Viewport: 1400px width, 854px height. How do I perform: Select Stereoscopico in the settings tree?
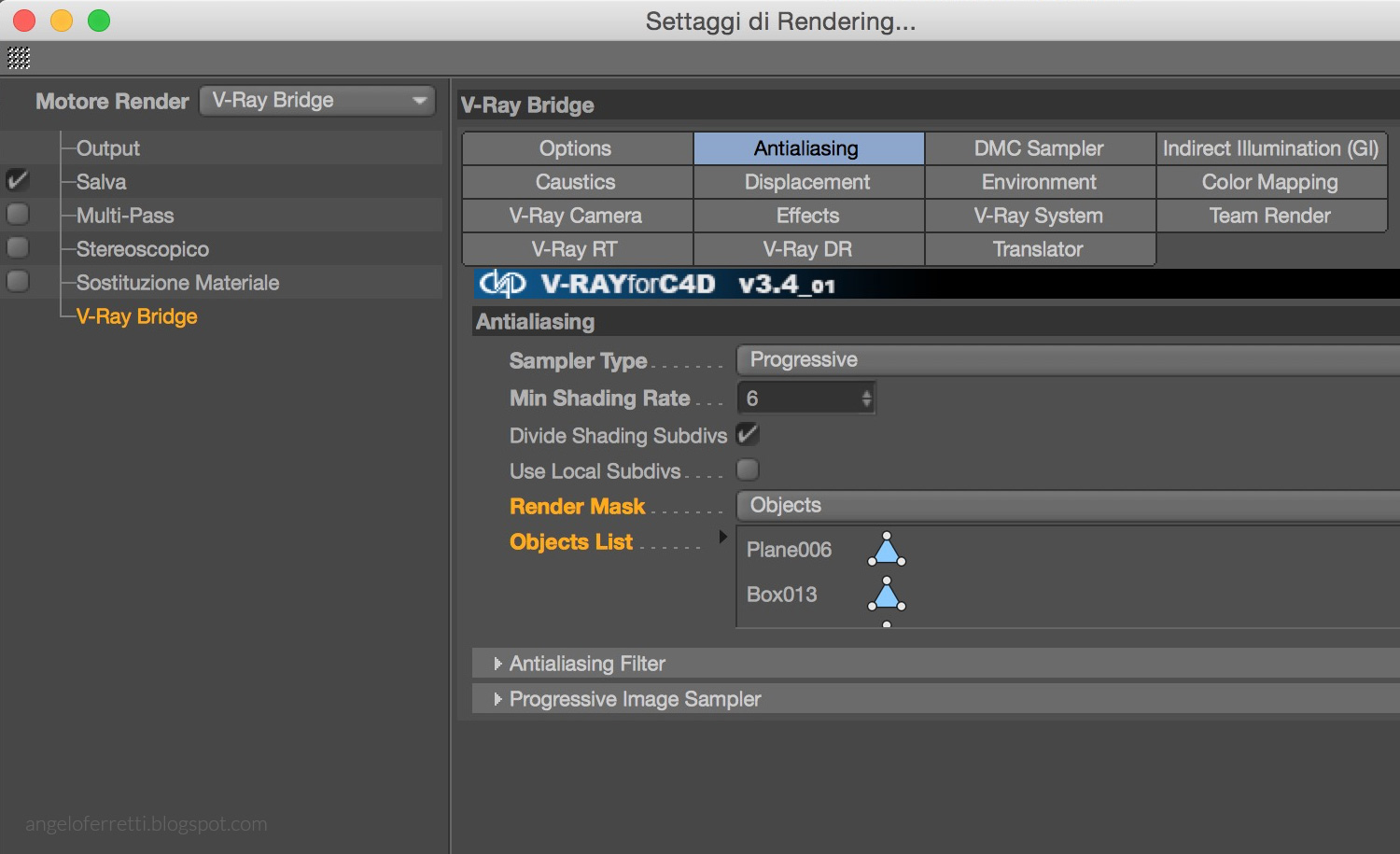click(143, 249)
